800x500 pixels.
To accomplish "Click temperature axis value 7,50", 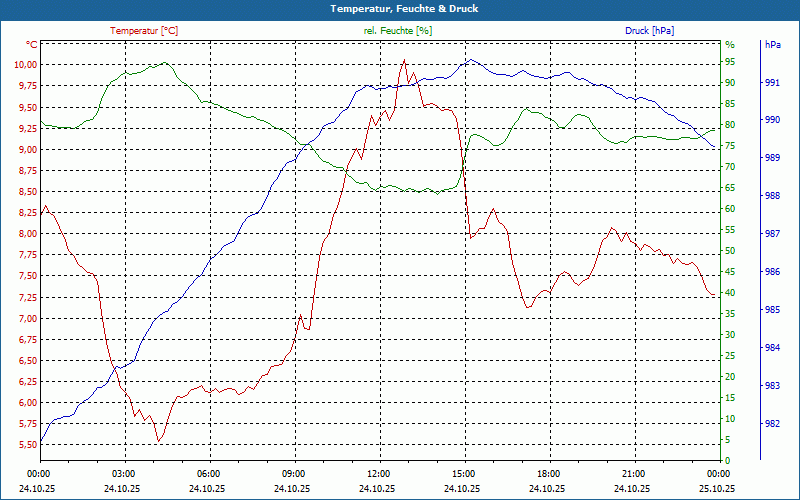I will click(28, 276).
